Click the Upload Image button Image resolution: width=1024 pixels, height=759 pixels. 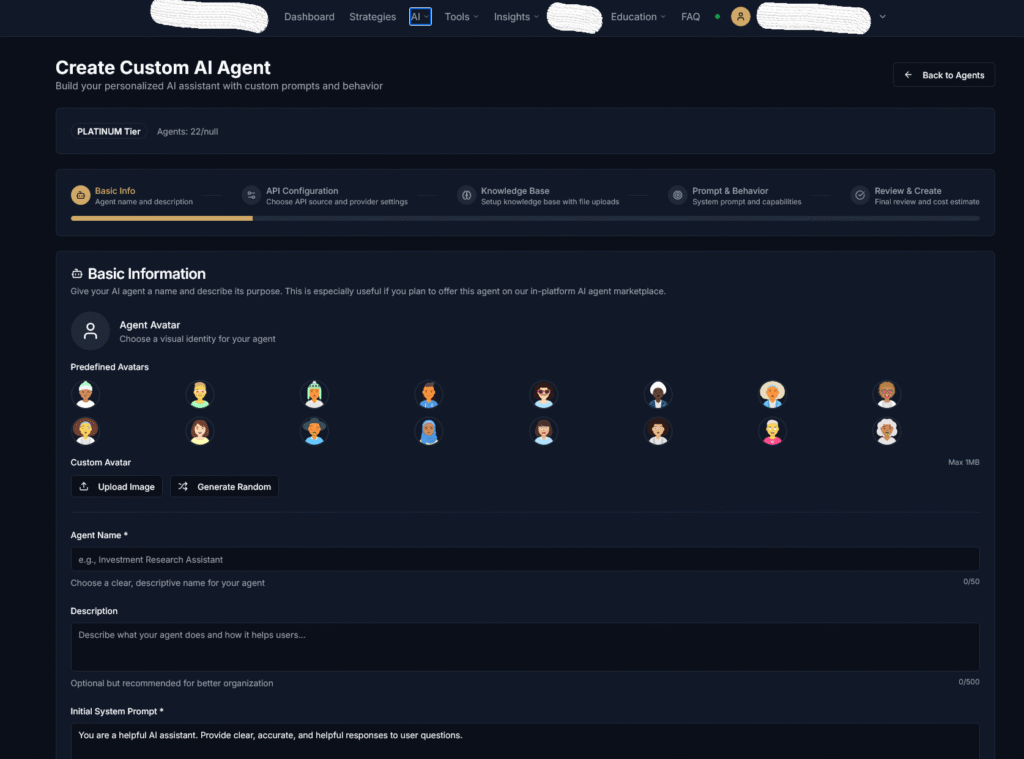click(x=116, y=487)
